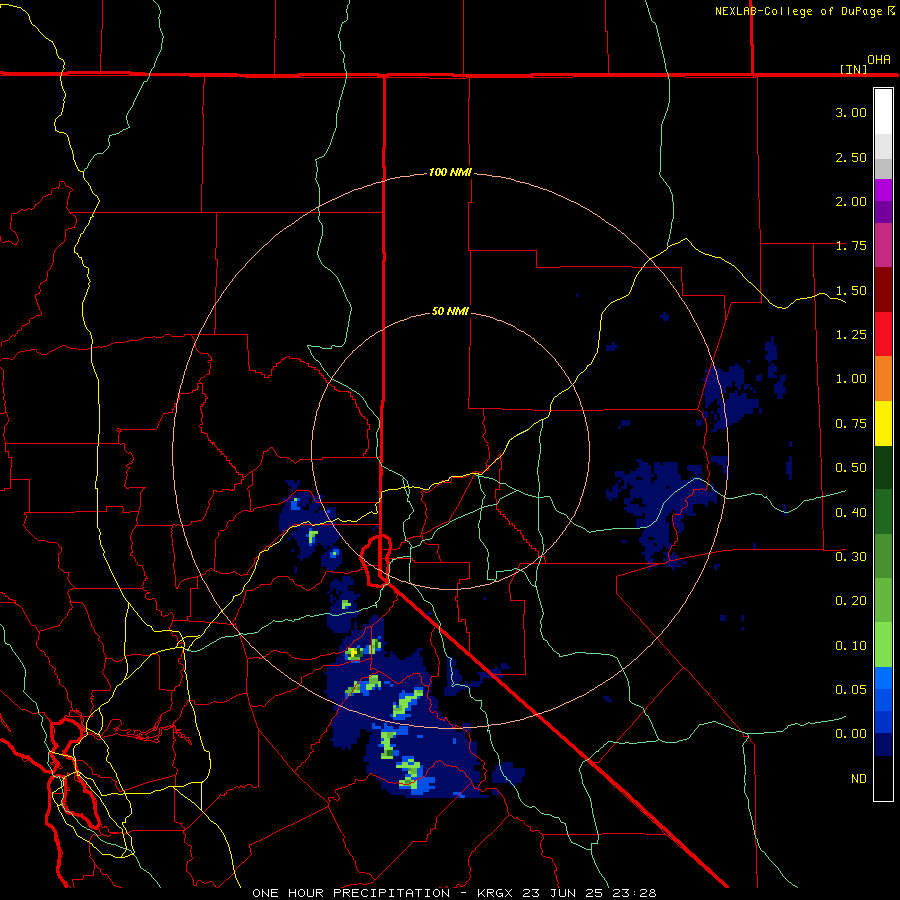Select the pink swatch beside 1.75
Screen dimensions: 900x900
click(x=883, y=245)
